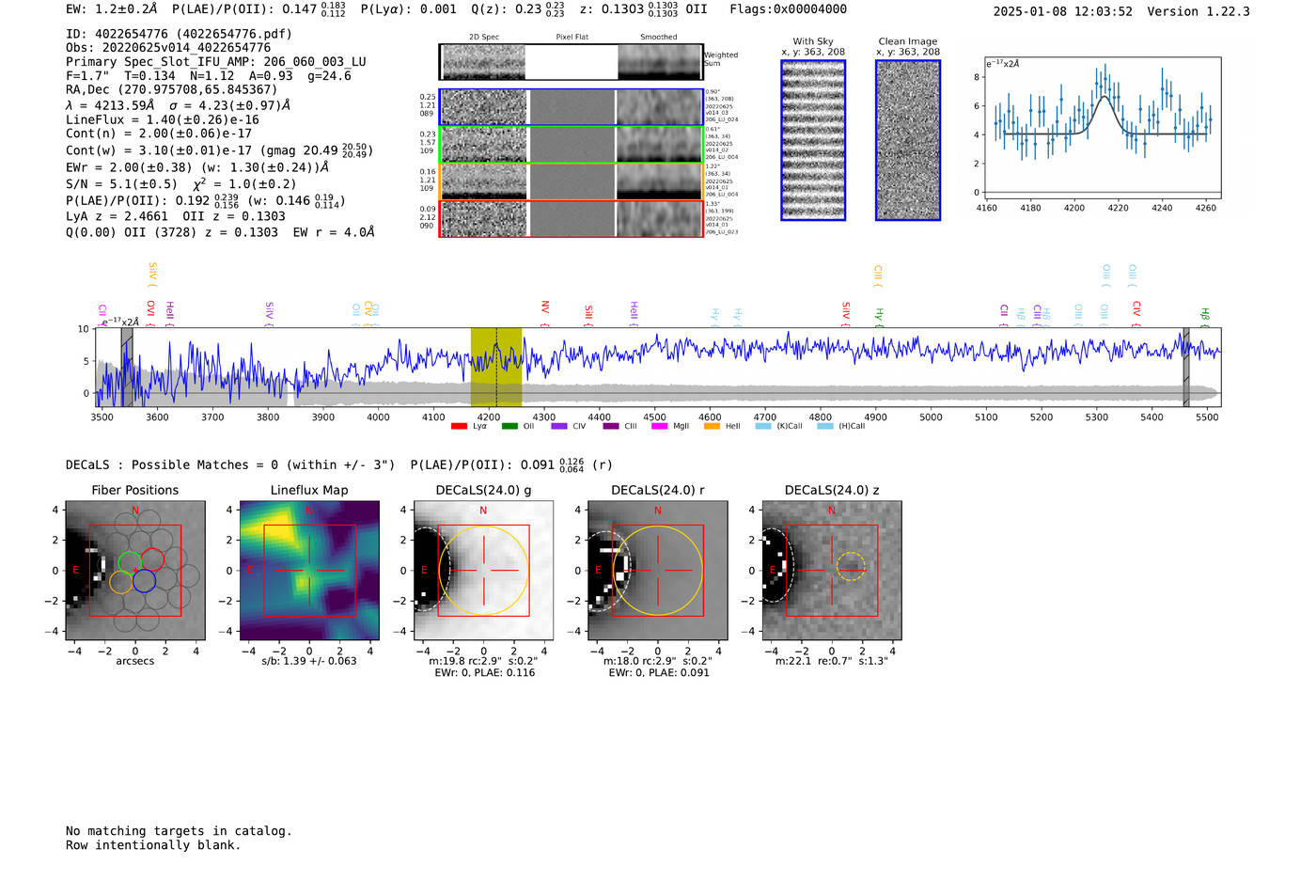The width and height of the screenshot is (1316, 896).
Task: Click the yellow highlighted emission region in spectrum
Action: coord(496,367)
